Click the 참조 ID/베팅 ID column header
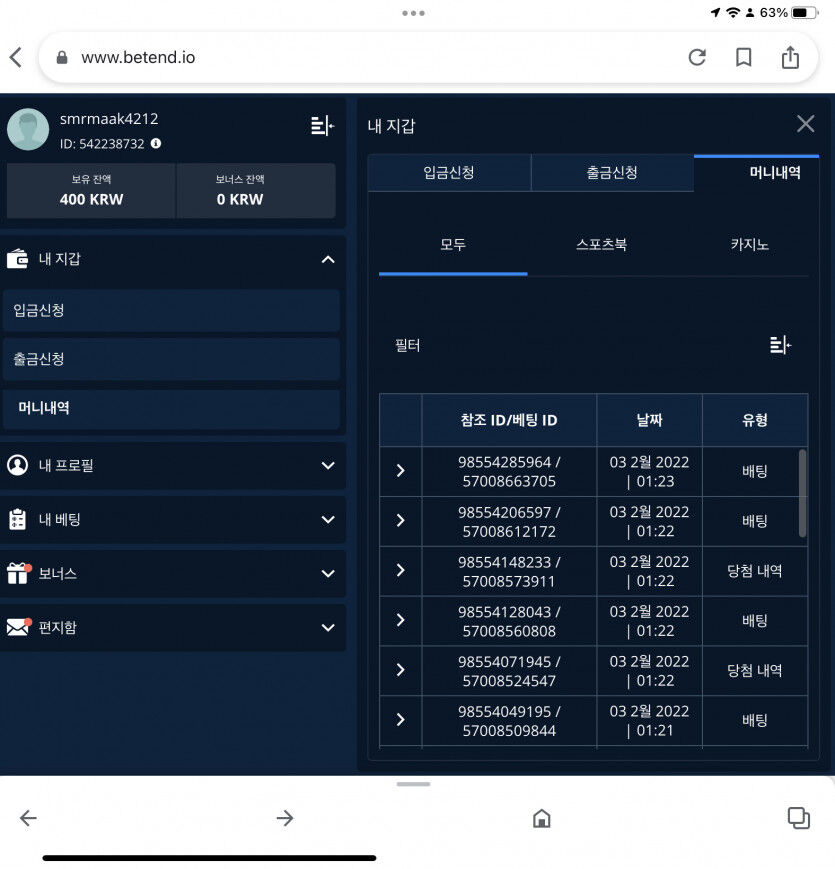835x869 pixels. click(x=509, y=420)
